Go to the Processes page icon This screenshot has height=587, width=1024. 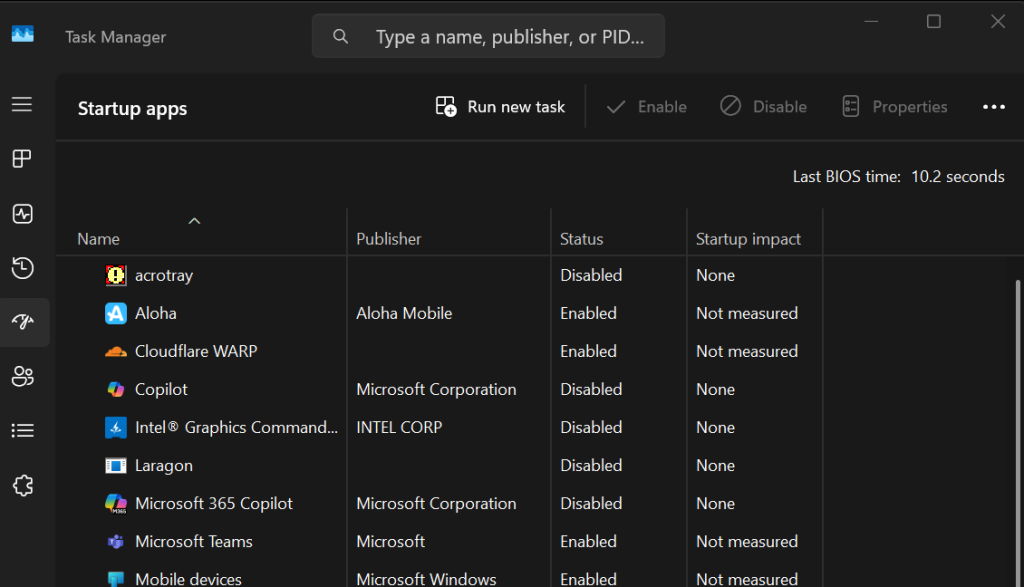point(22,159)
